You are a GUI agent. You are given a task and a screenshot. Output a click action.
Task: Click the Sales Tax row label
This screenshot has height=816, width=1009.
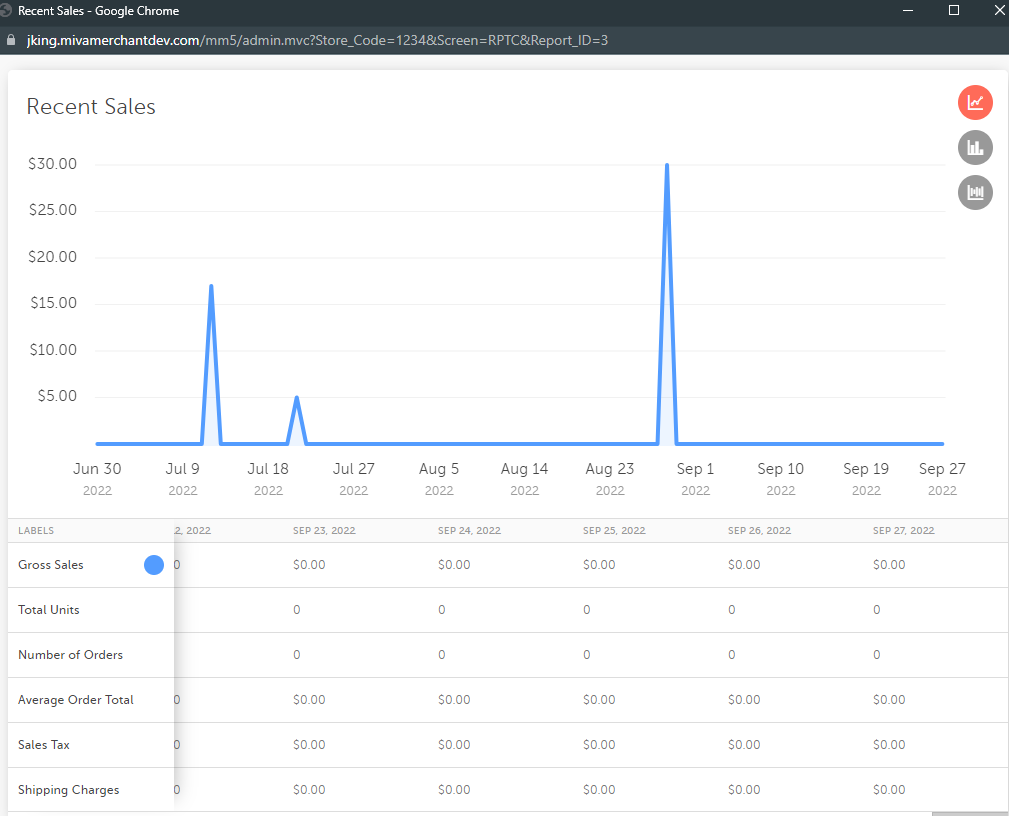43,744
